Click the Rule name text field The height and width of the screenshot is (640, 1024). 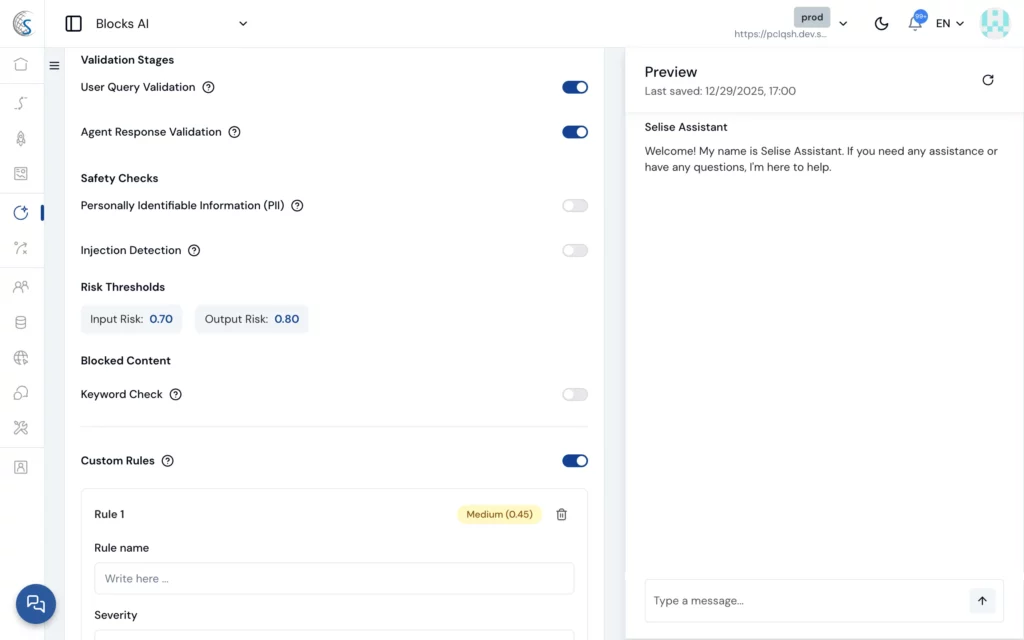coord(334,578)
